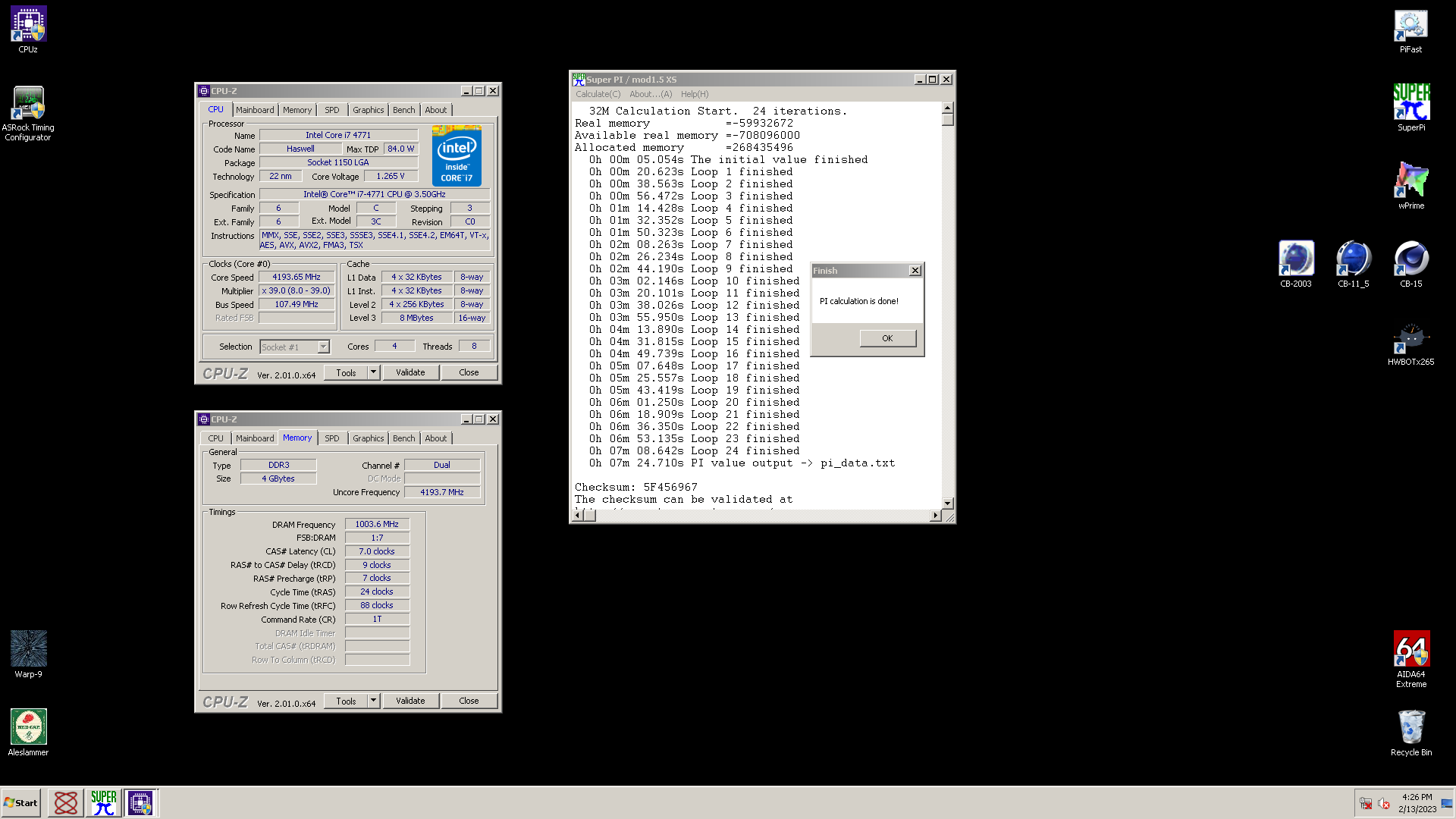
Task: Click the network tray icon
Action: [x=1365, y=804]
